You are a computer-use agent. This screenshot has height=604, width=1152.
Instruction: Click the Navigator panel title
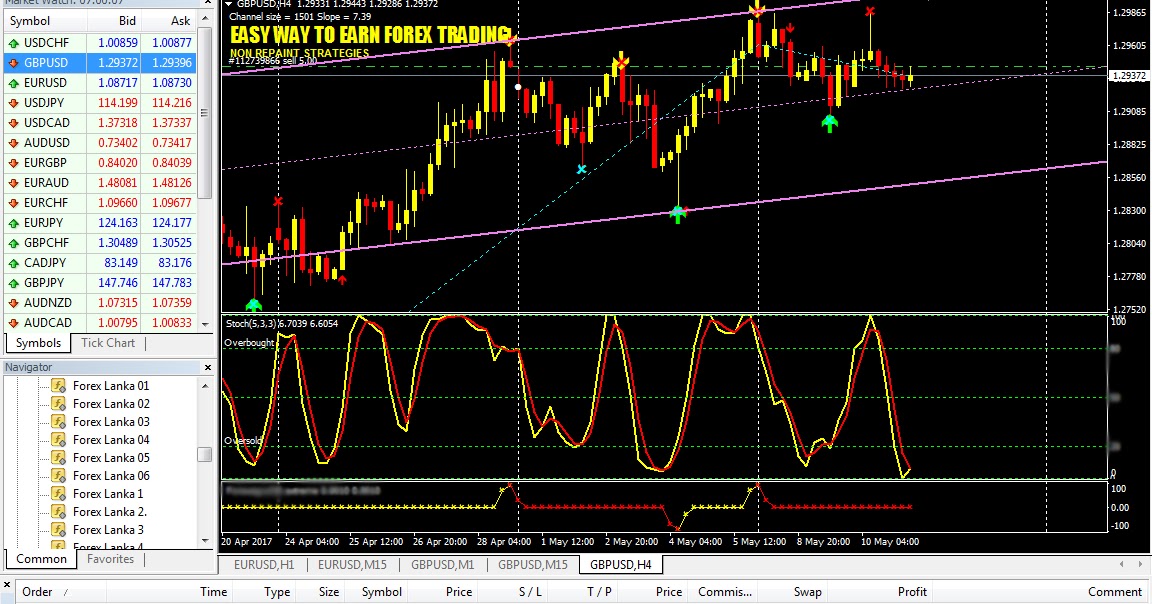pyautogui.click(x=29, y=367)
